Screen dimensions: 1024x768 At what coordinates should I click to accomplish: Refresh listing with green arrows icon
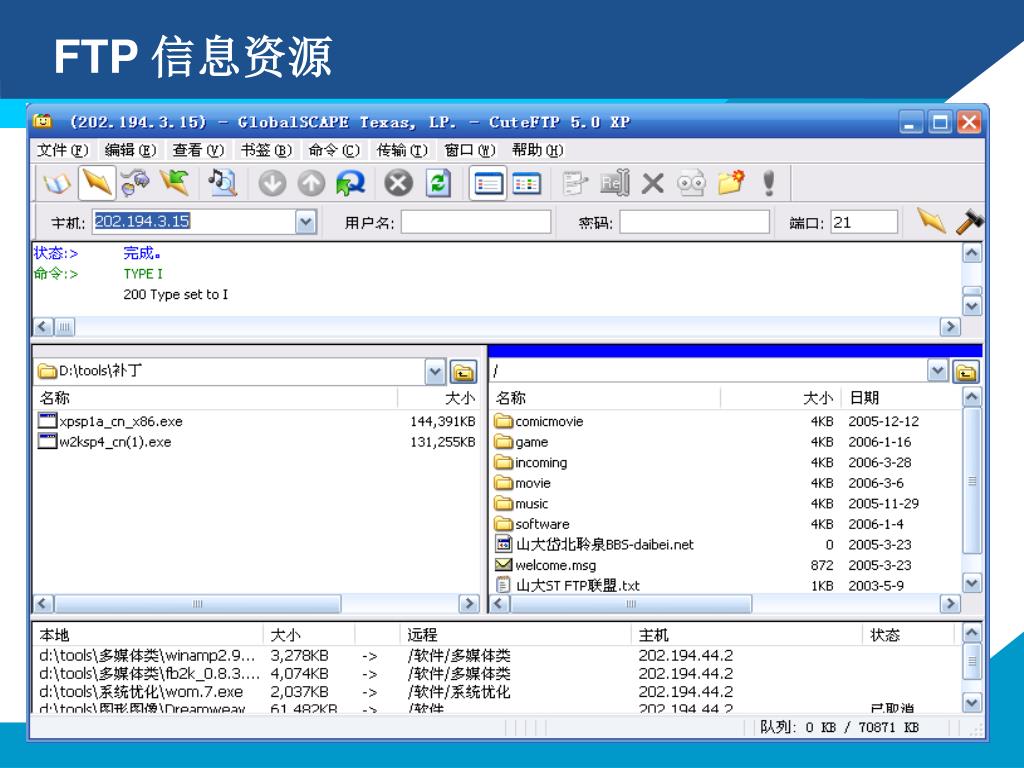click(438, 184)
